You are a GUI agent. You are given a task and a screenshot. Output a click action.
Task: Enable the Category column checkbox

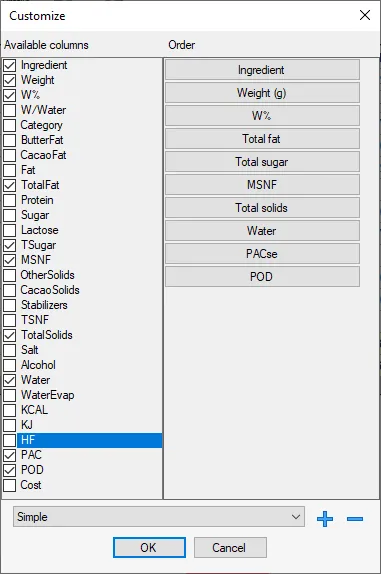[x=10, y=125]
